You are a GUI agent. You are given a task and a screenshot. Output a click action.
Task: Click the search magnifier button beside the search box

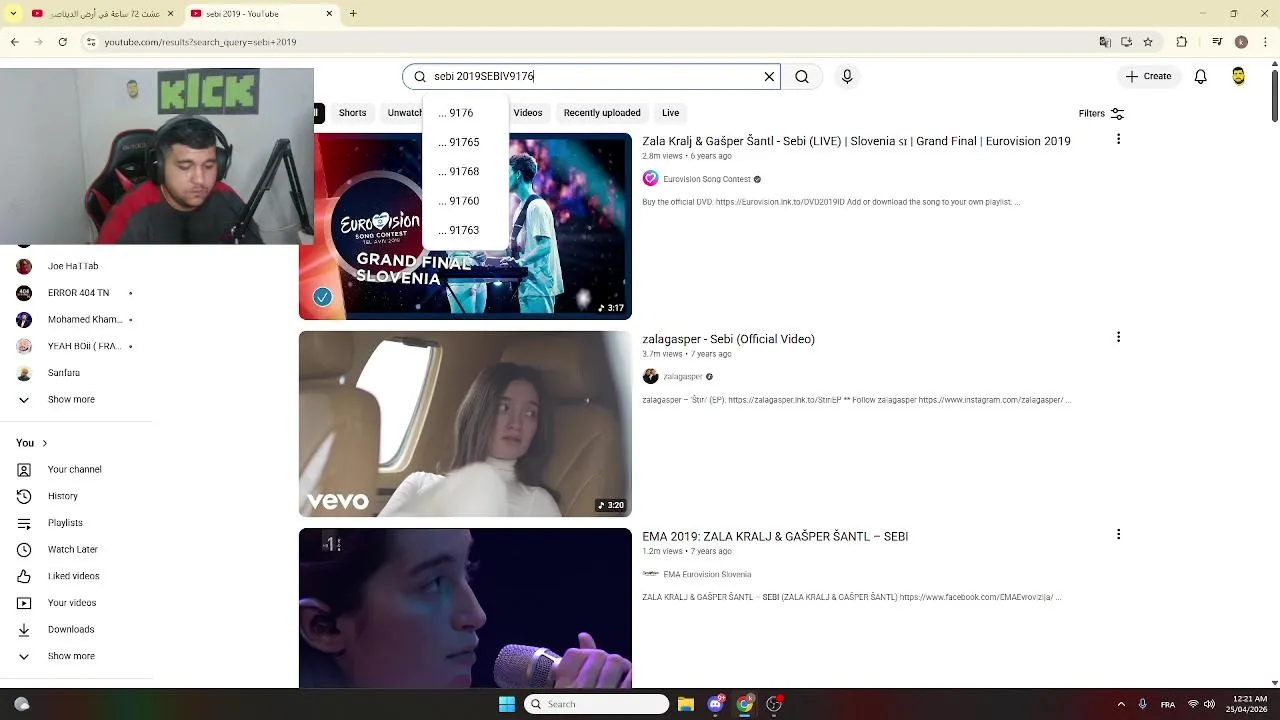coord(802,76)
